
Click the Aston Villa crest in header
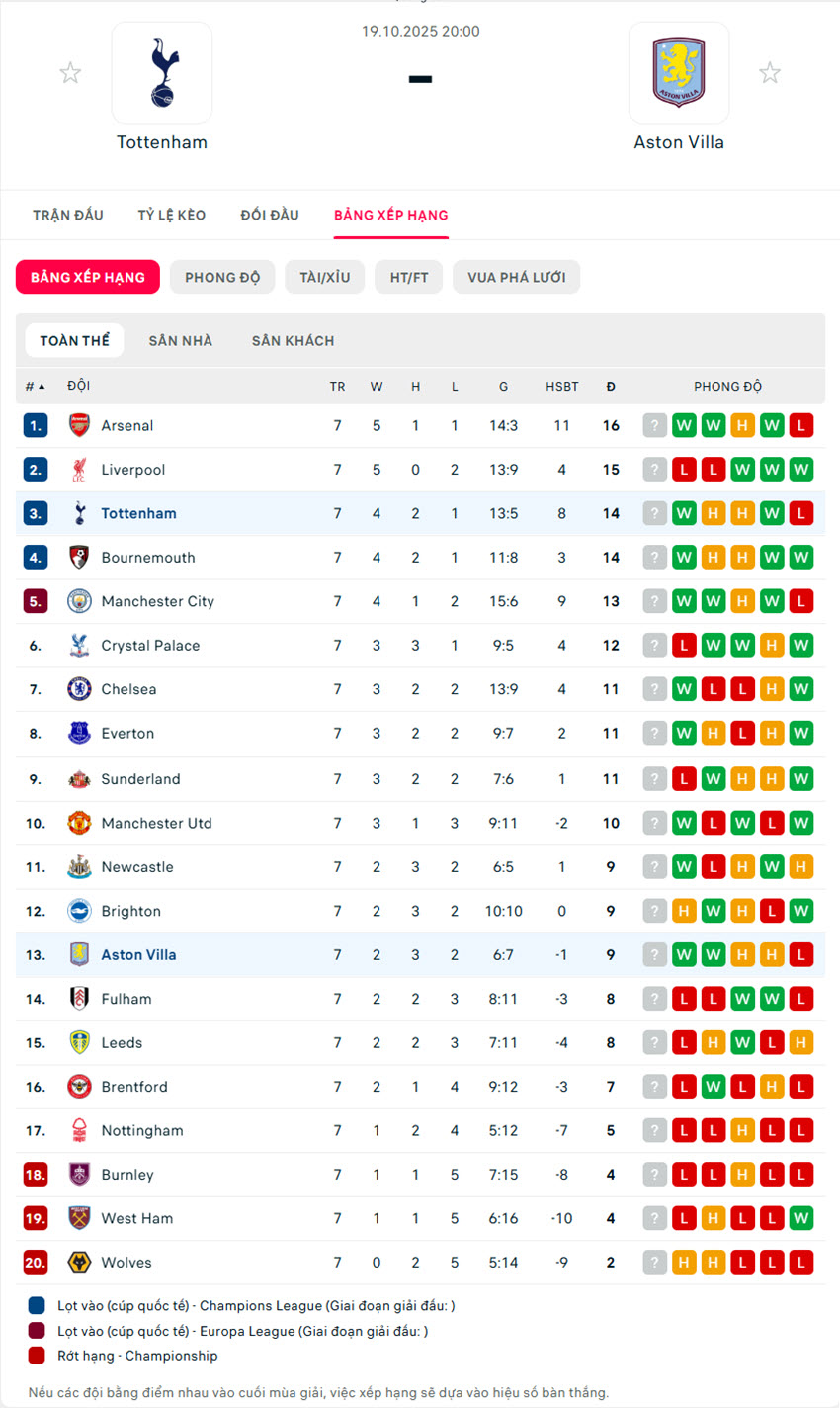tap(679, 72)
